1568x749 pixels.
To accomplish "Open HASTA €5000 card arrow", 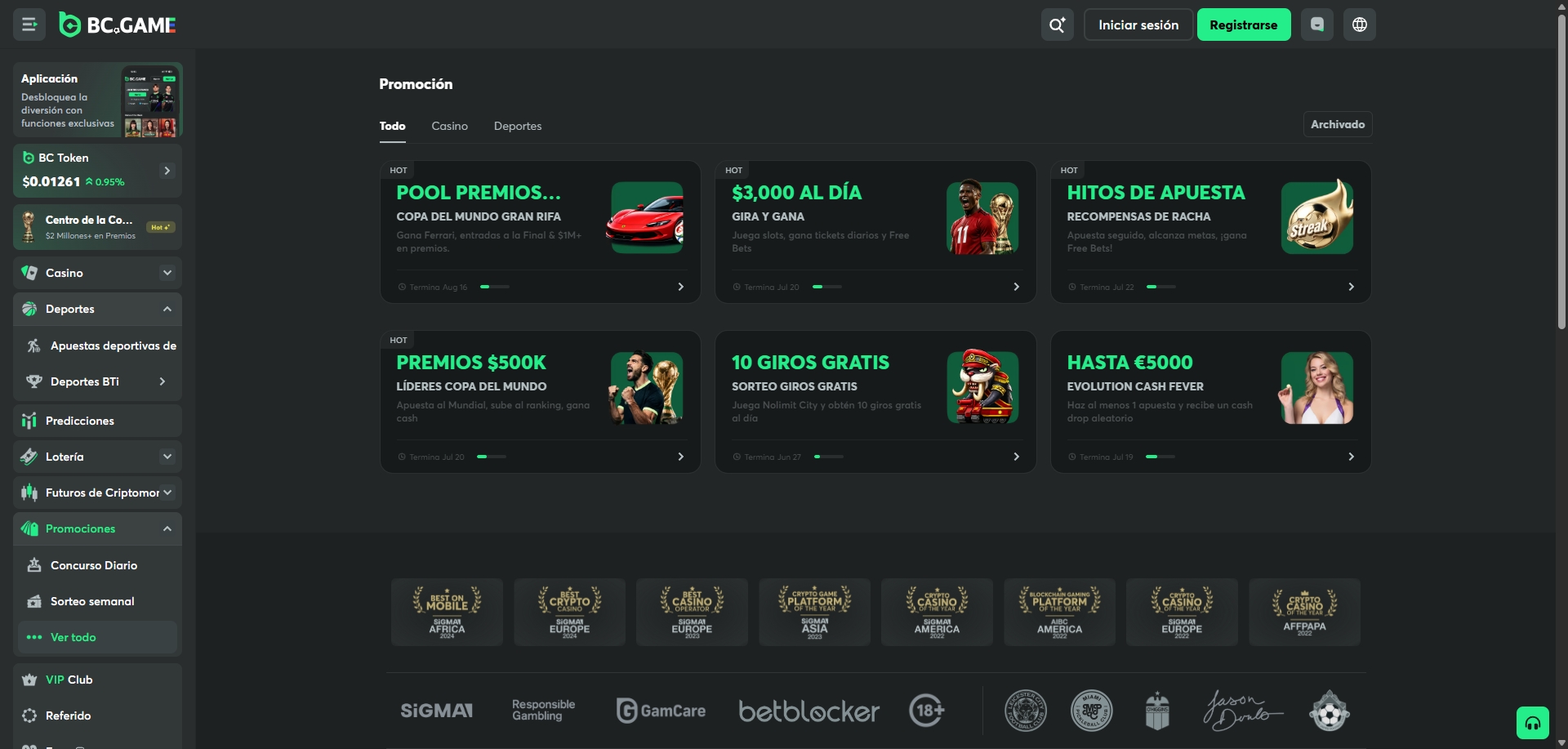I will click(x=1351, y=457).
